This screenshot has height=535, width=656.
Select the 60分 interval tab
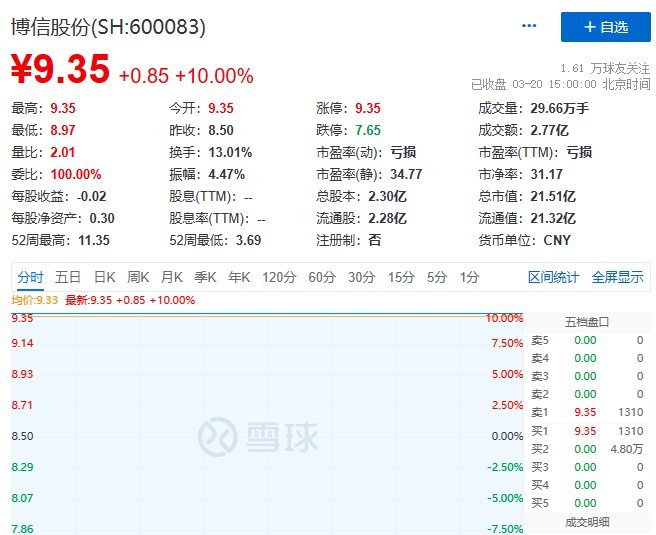(x=322, y=277)
